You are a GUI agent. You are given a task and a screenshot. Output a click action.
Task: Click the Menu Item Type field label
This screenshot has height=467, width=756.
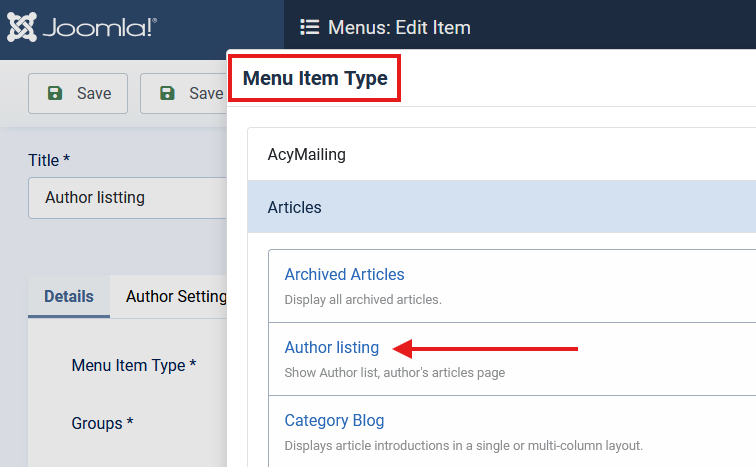tap(134, 365)
